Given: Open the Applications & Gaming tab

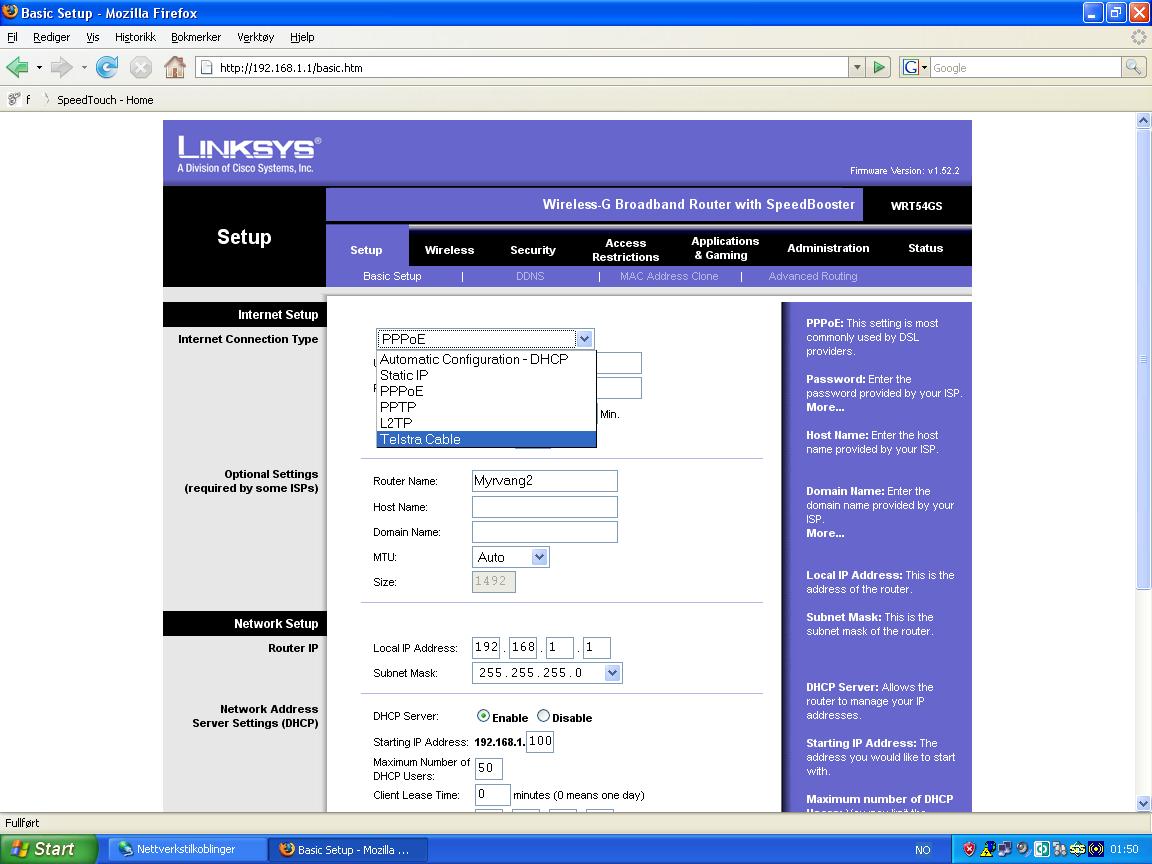Looking at the screenshot, I should tap(724, 248).
